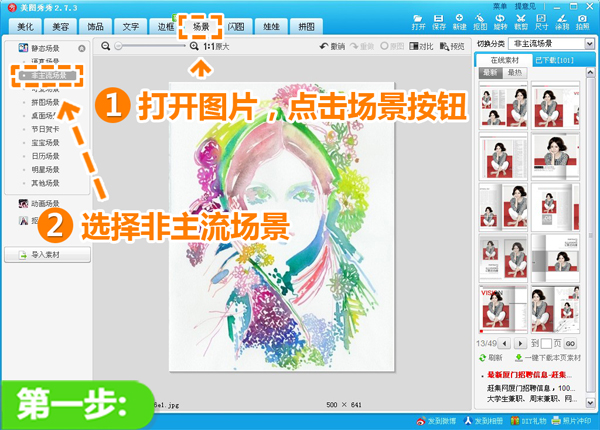This screenshot has height=430, width=600.
Task: Collapse the 静态场景 section arrow
Action: pos(82,48)
